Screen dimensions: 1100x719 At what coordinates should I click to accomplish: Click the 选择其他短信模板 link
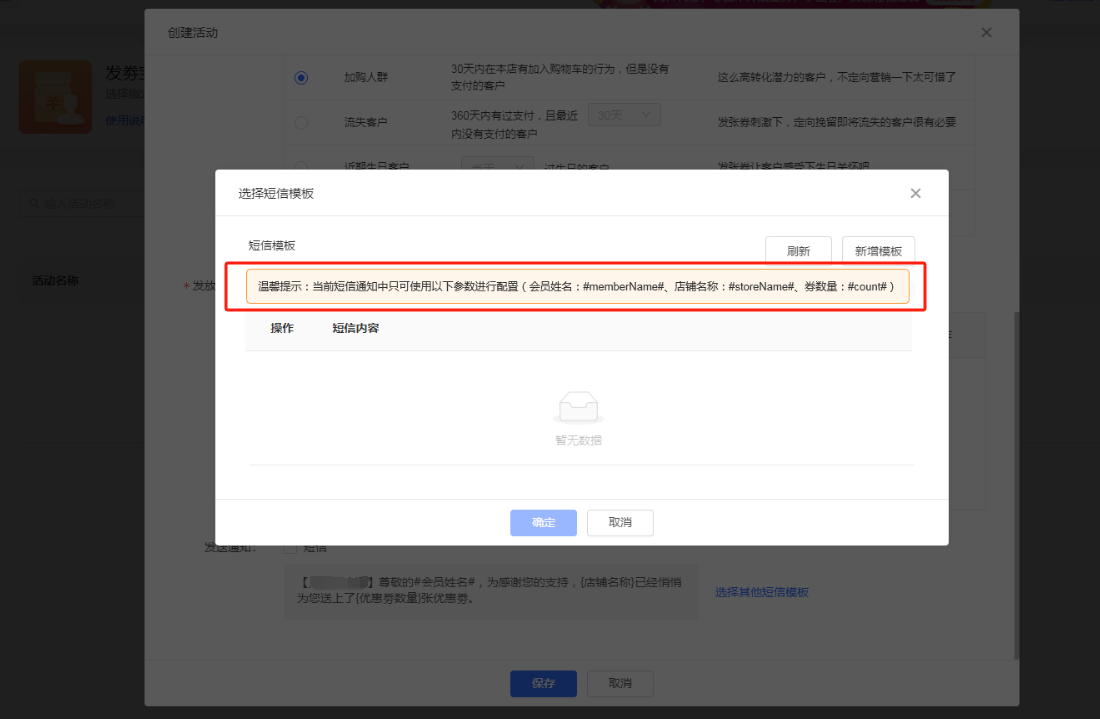(x=762, y=592)
